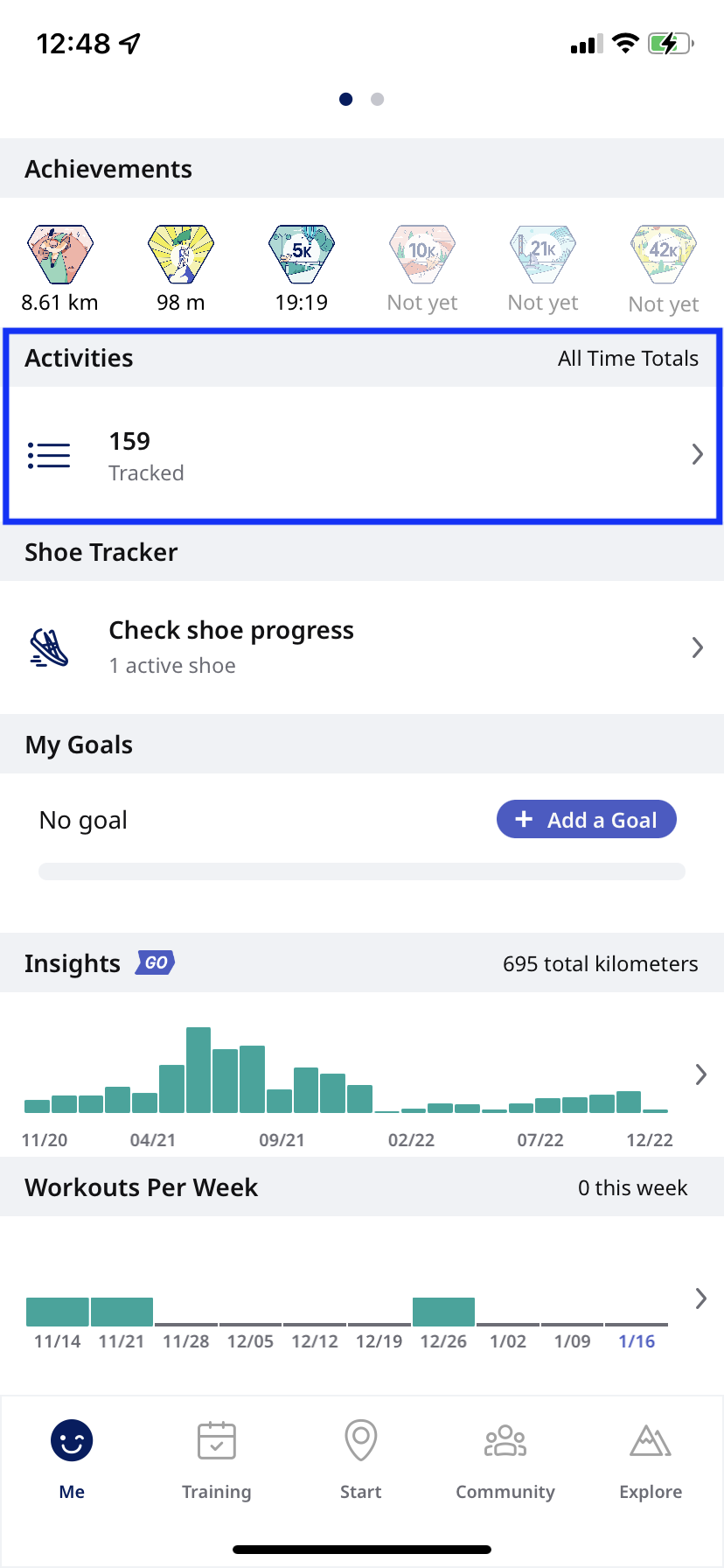This screenshot has height=1568, width=724.
Task: Open the 5K achievement badge
Action: point(302,255)
